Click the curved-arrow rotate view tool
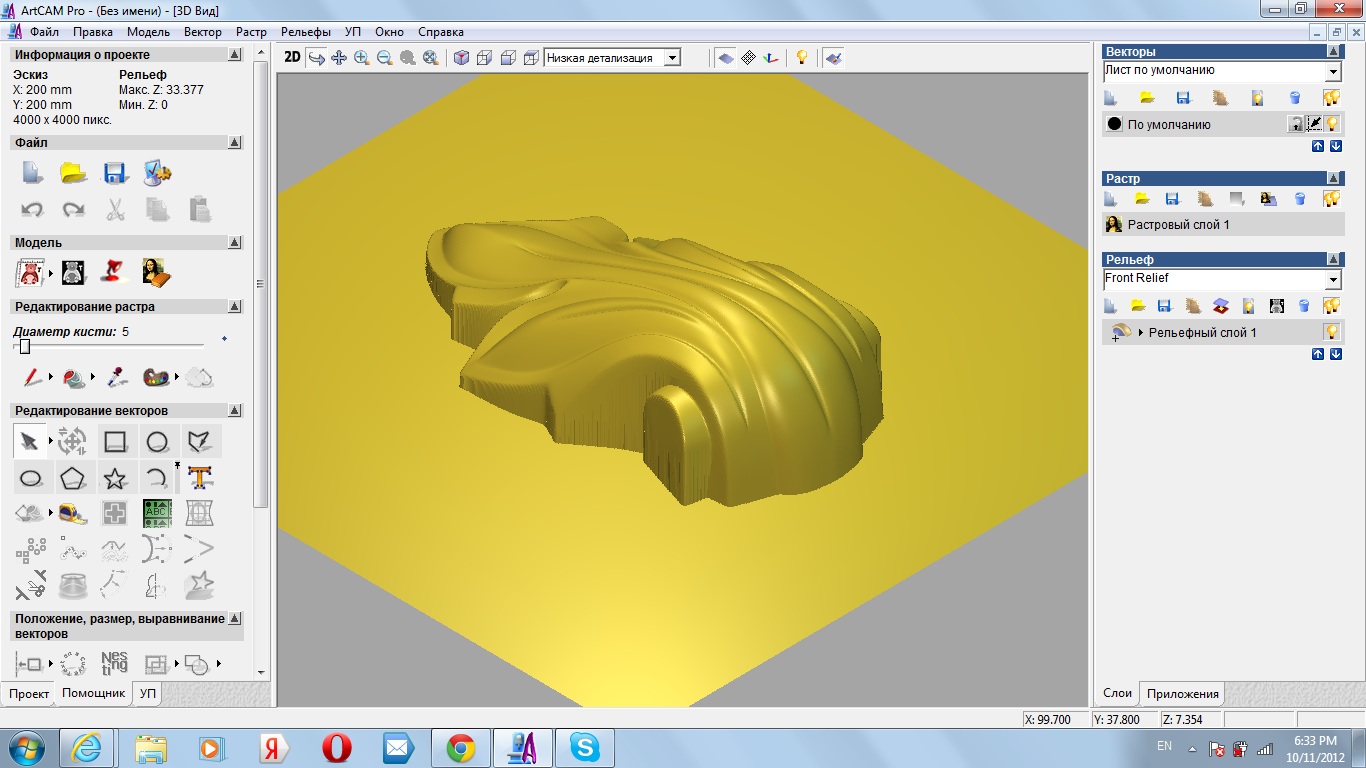The width and height of the screenshot is (1366, 768). click(316, 58)
